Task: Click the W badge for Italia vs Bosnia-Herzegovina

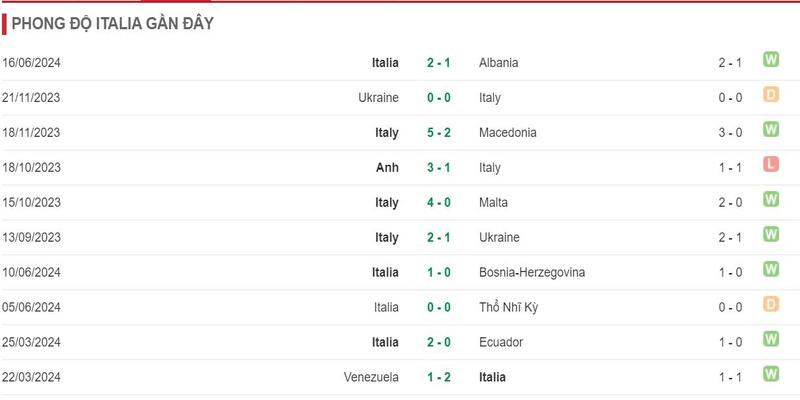Action: click(771, 270)
